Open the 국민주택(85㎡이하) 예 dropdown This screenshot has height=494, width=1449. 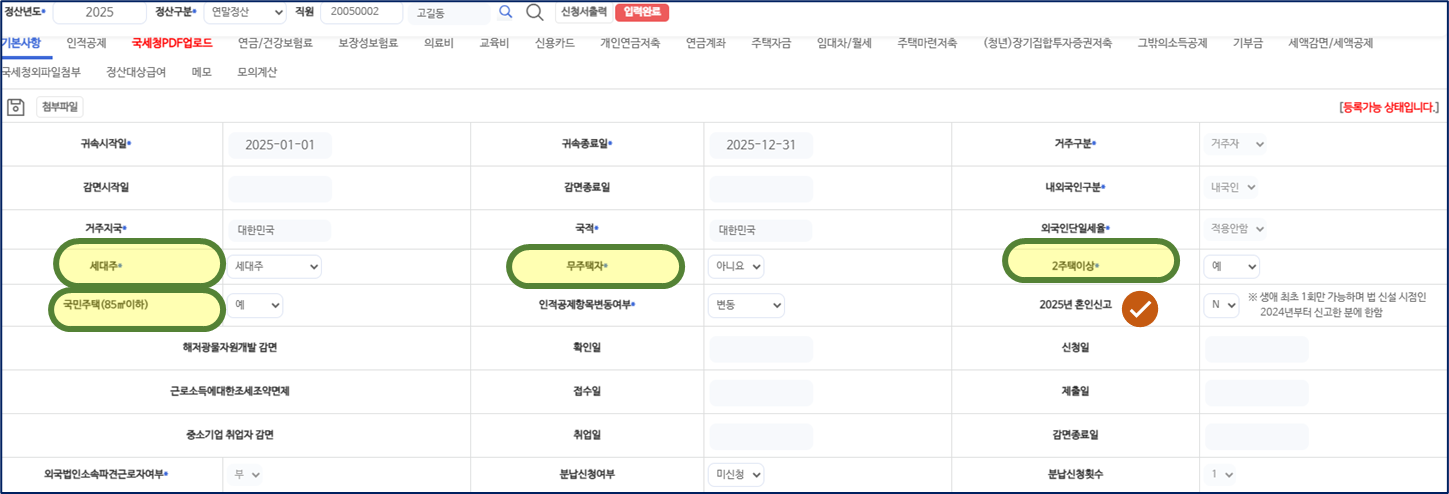pyautogui.click(x=255, y=305)
